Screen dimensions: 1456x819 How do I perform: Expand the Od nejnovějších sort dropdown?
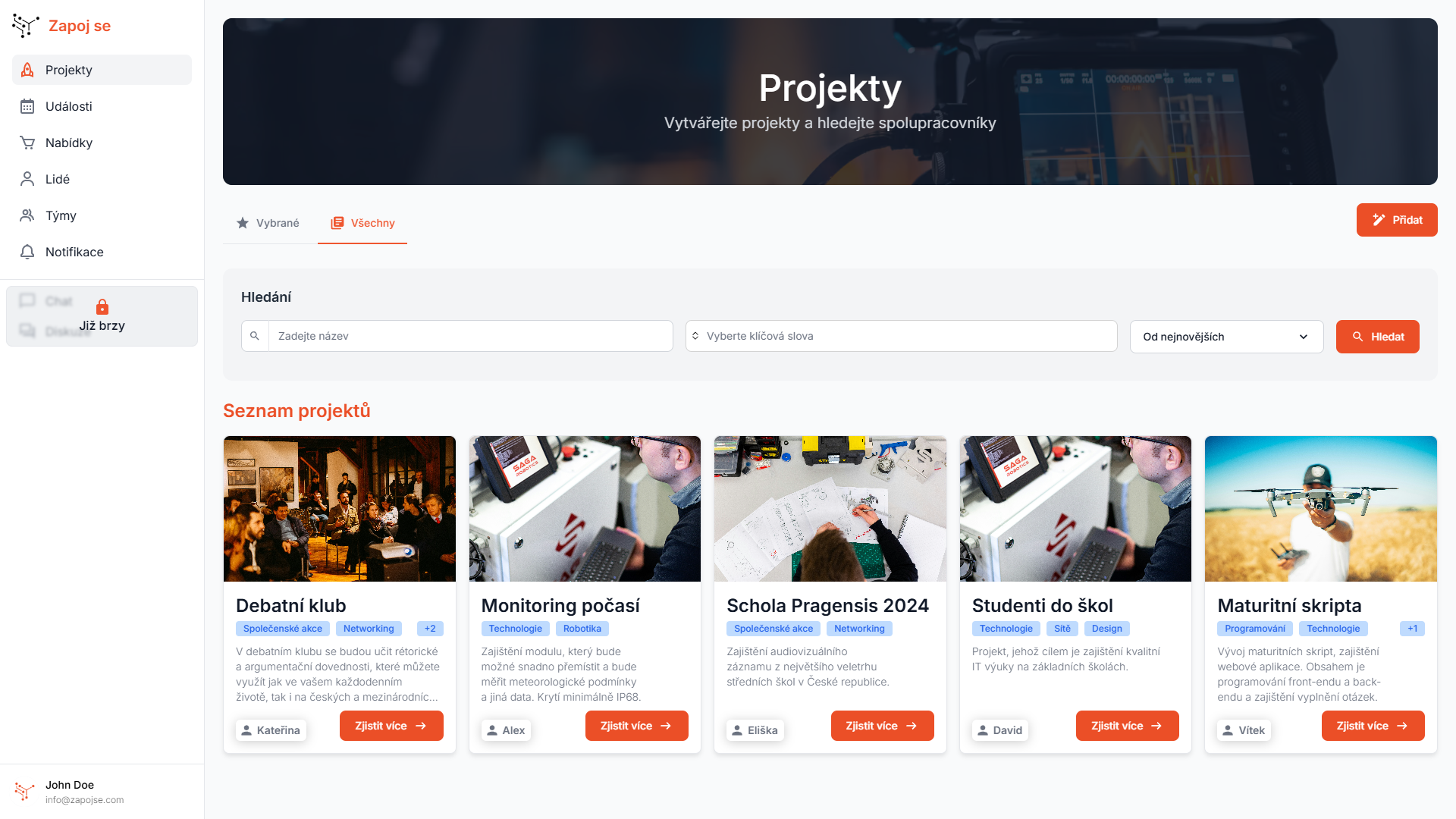click(1226, 337)
